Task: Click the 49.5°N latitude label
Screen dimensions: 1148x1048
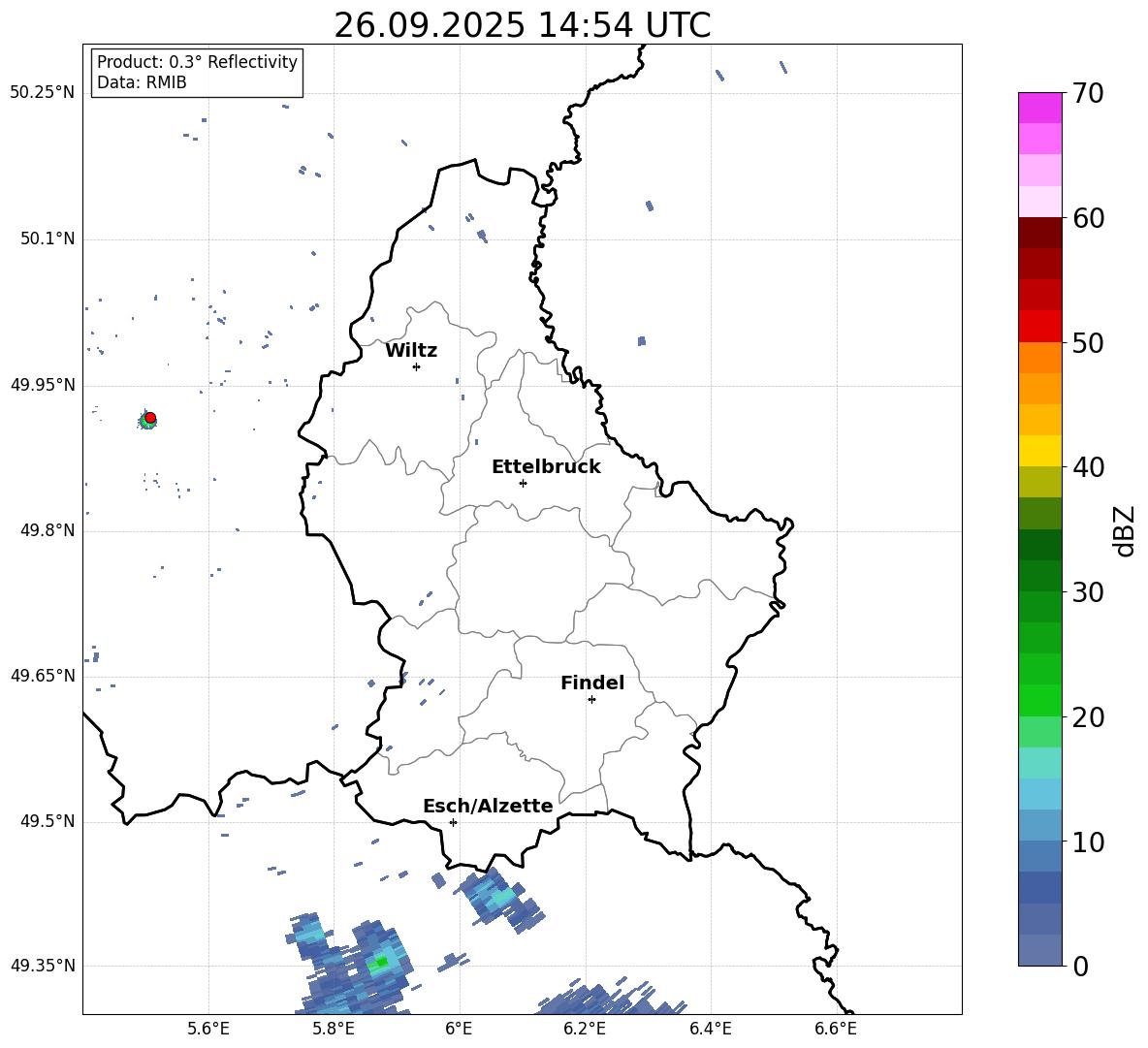Action: (47, 821)
